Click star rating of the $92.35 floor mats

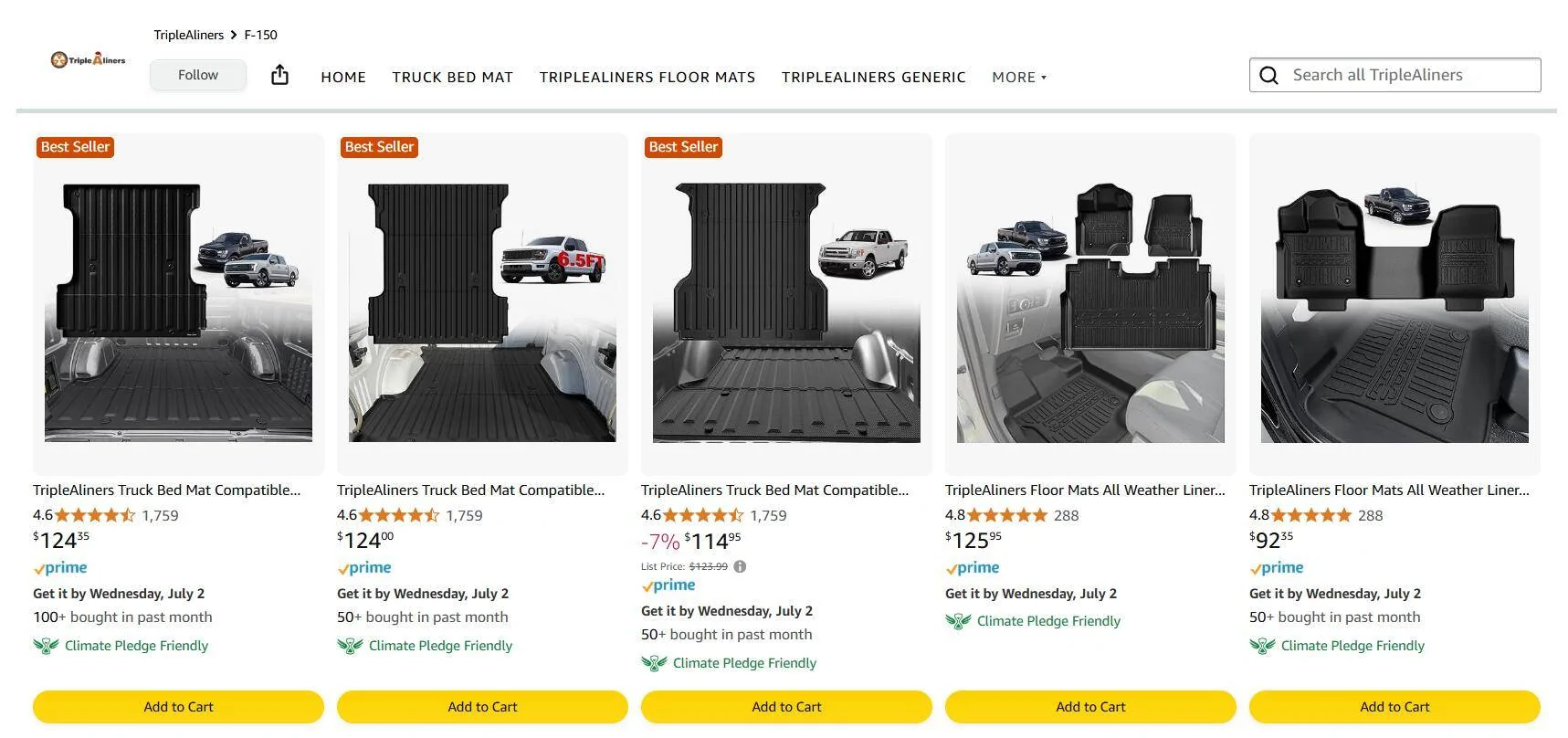[1310, 515]
